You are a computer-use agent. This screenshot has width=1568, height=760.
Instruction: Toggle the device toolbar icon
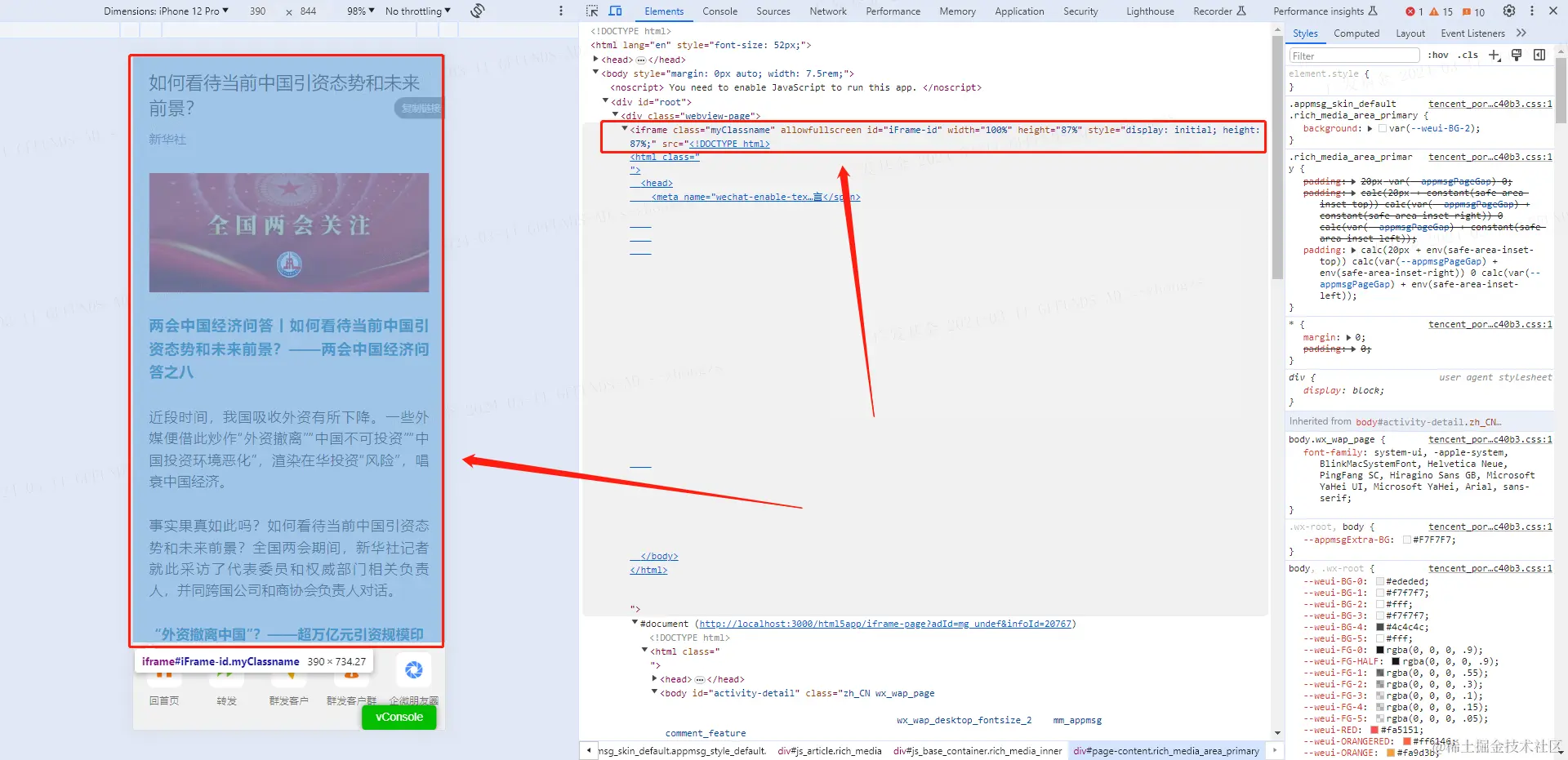point(616,11)
